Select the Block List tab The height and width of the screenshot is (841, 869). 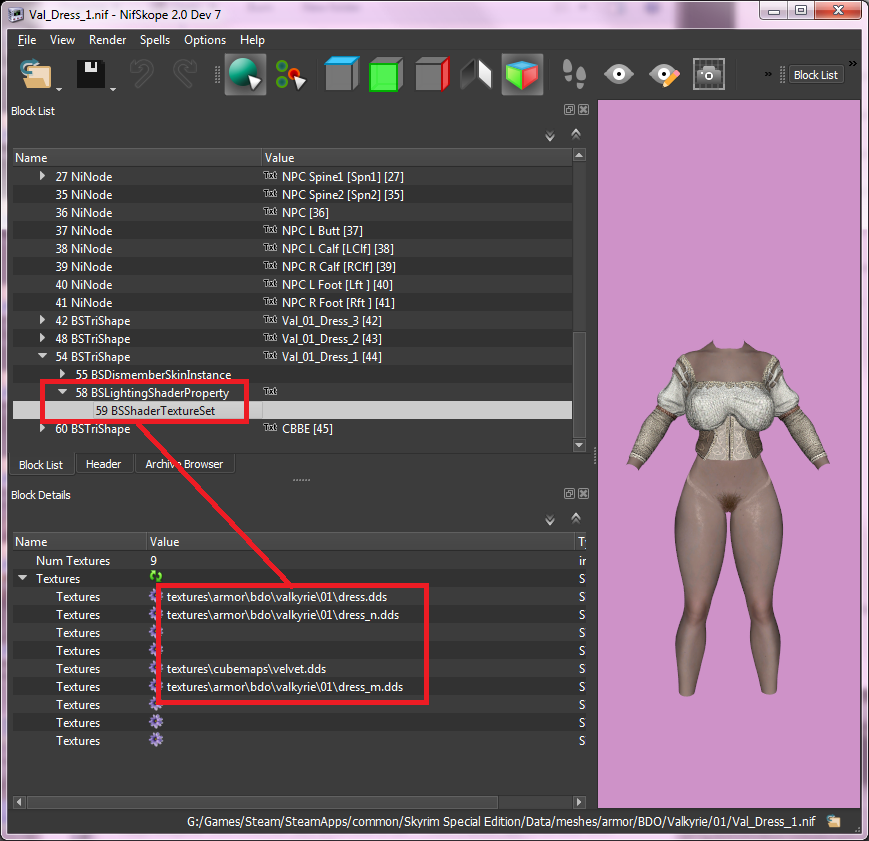click(41, 465)
